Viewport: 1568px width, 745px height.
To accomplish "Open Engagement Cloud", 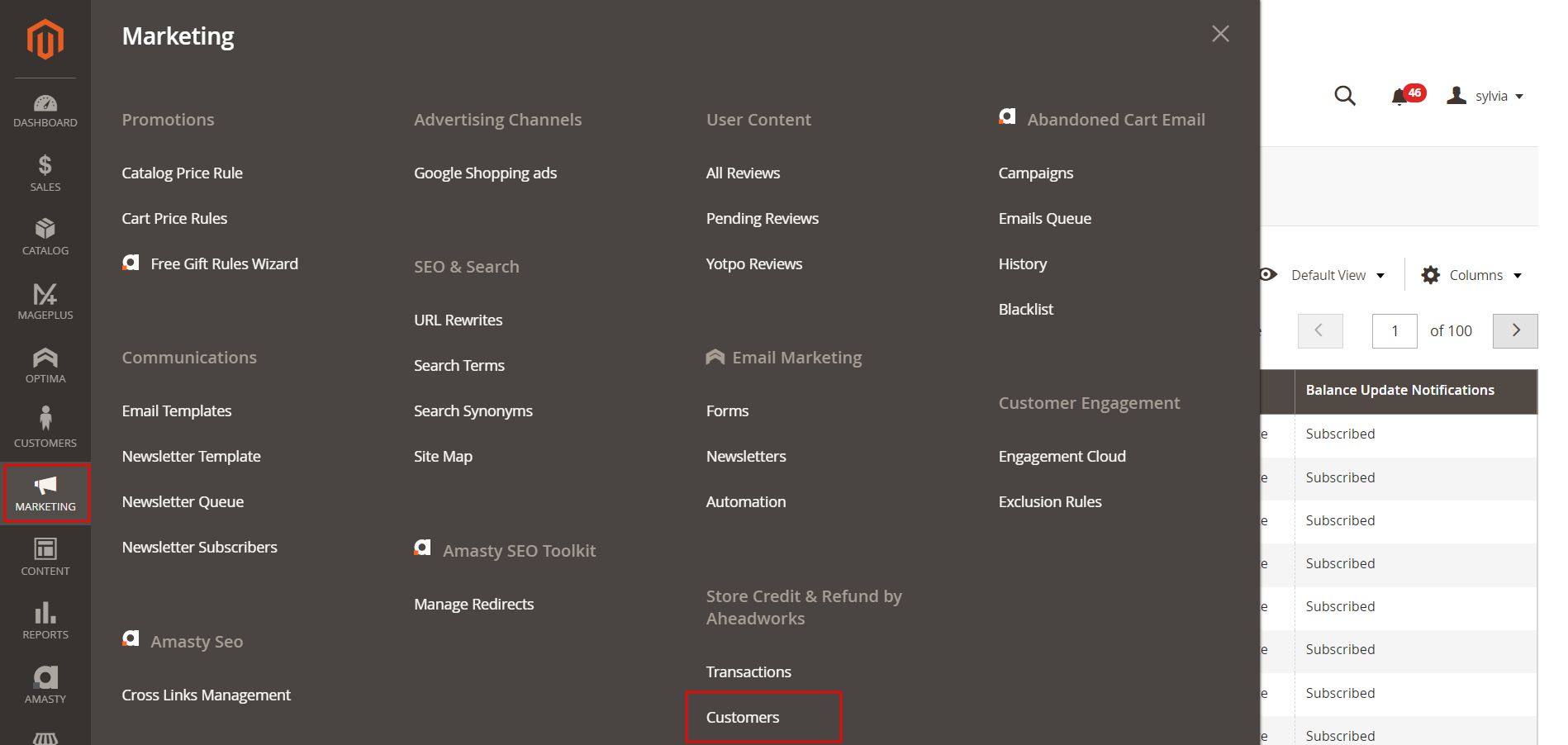I will 1062,456.
